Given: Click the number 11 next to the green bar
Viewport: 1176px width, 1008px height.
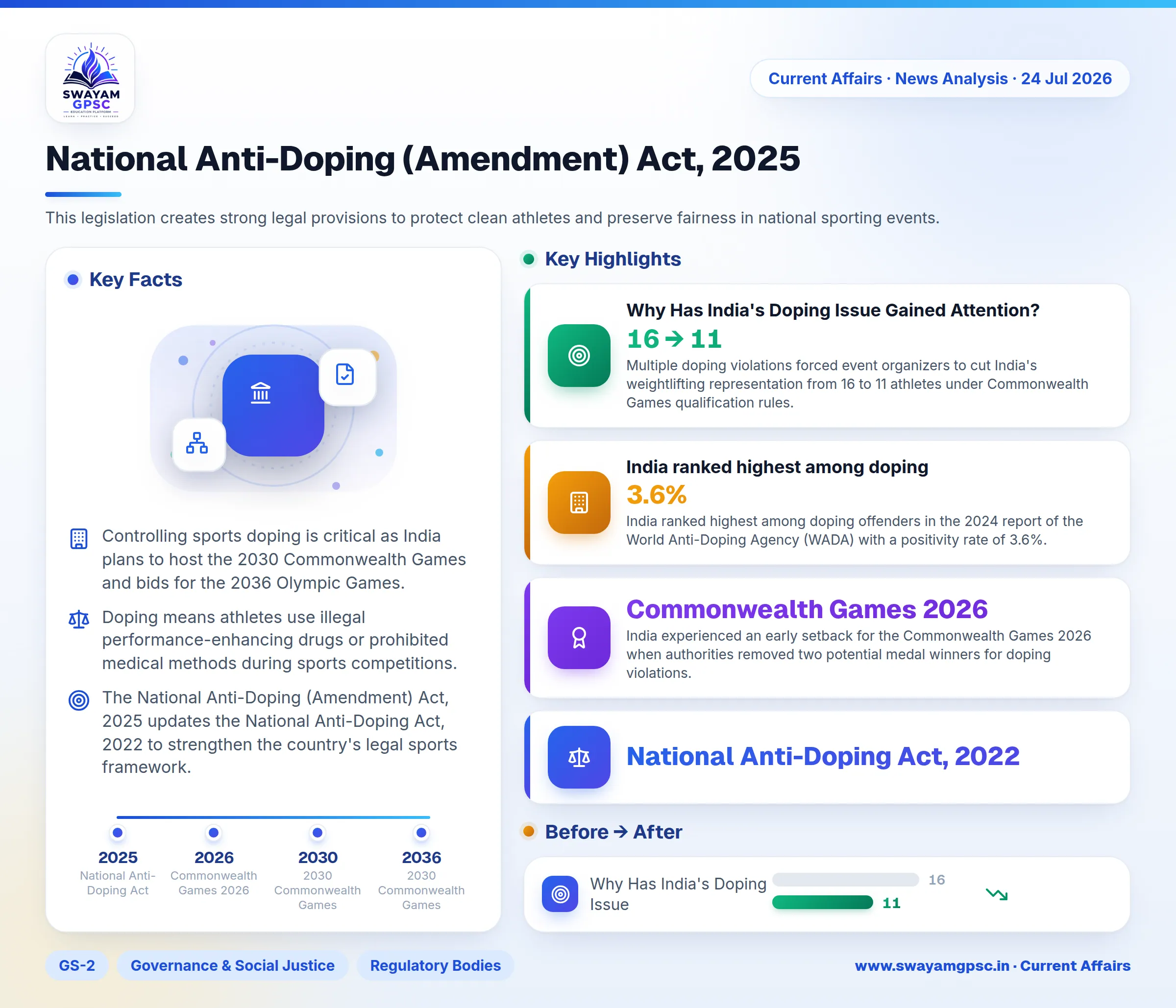Looking at the screenshot, I should pos(891,903).
